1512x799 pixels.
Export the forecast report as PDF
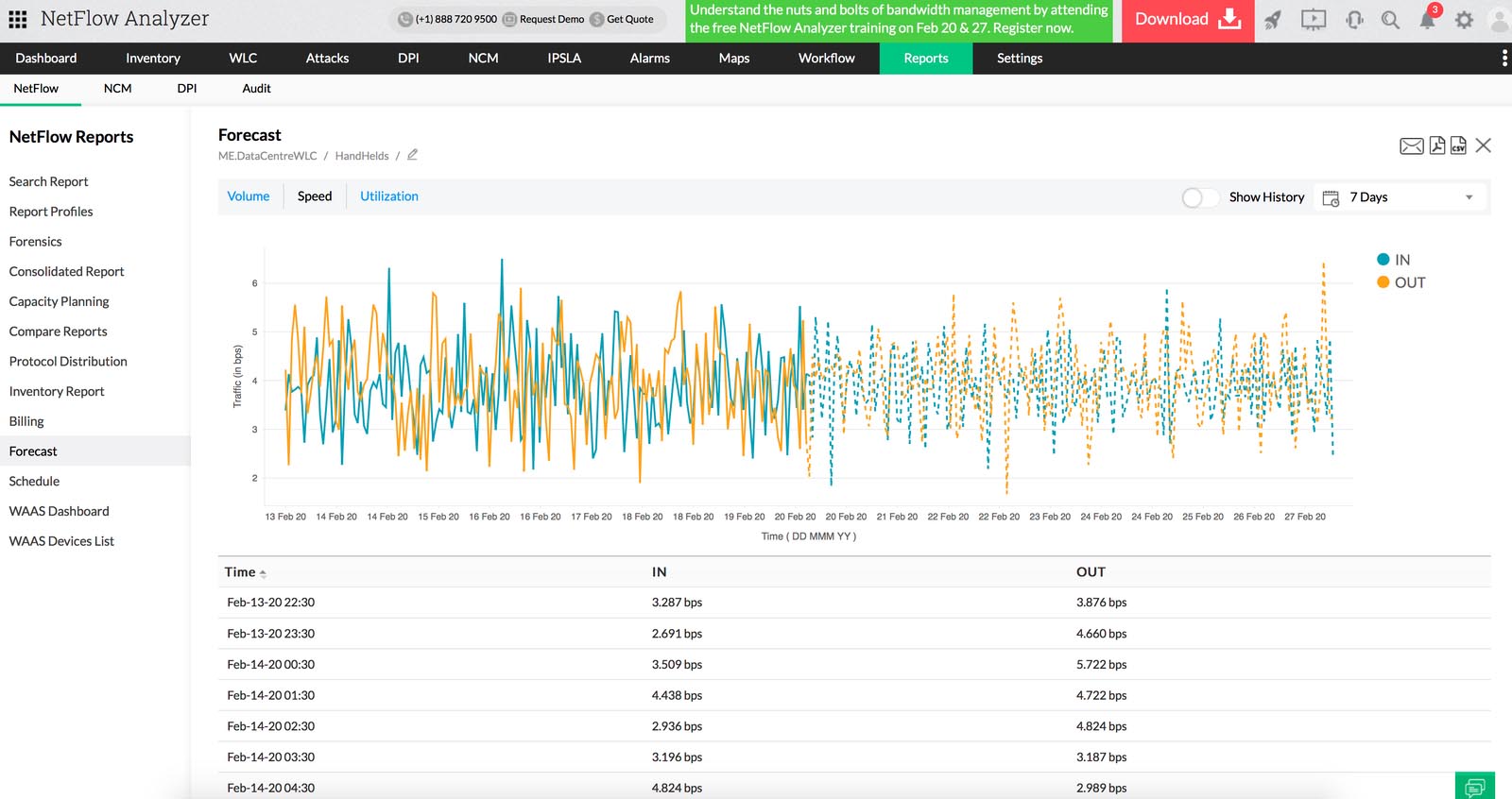click(1436, 145)
